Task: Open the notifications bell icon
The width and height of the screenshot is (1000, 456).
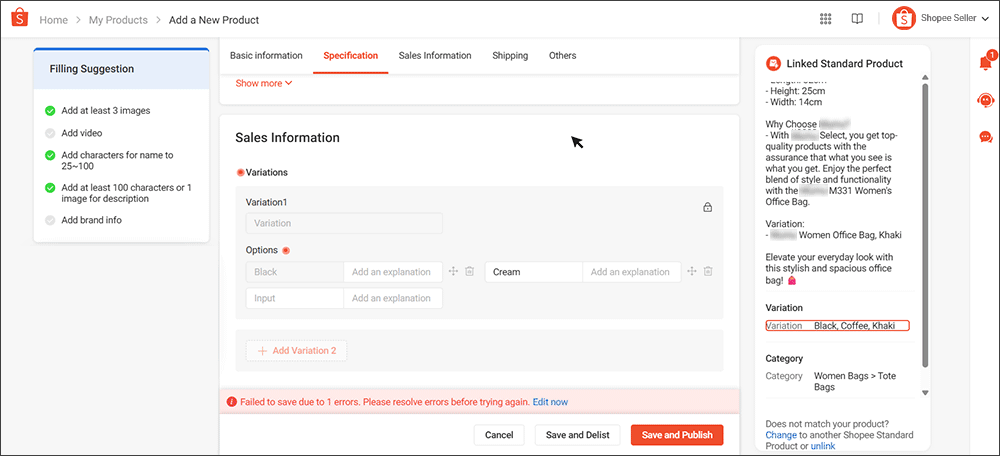Action: 985,63
